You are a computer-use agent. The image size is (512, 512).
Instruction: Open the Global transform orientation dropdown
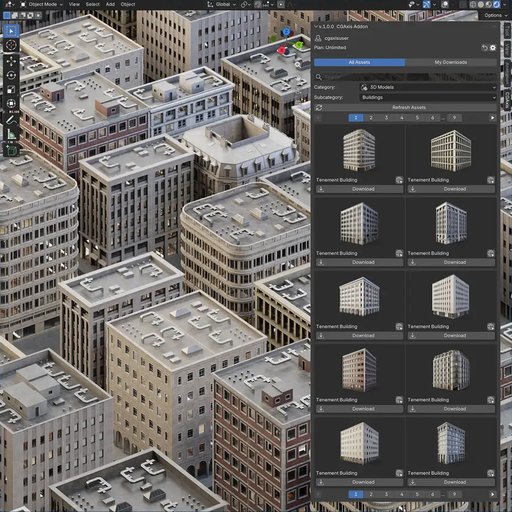click(x=222, y=4)
